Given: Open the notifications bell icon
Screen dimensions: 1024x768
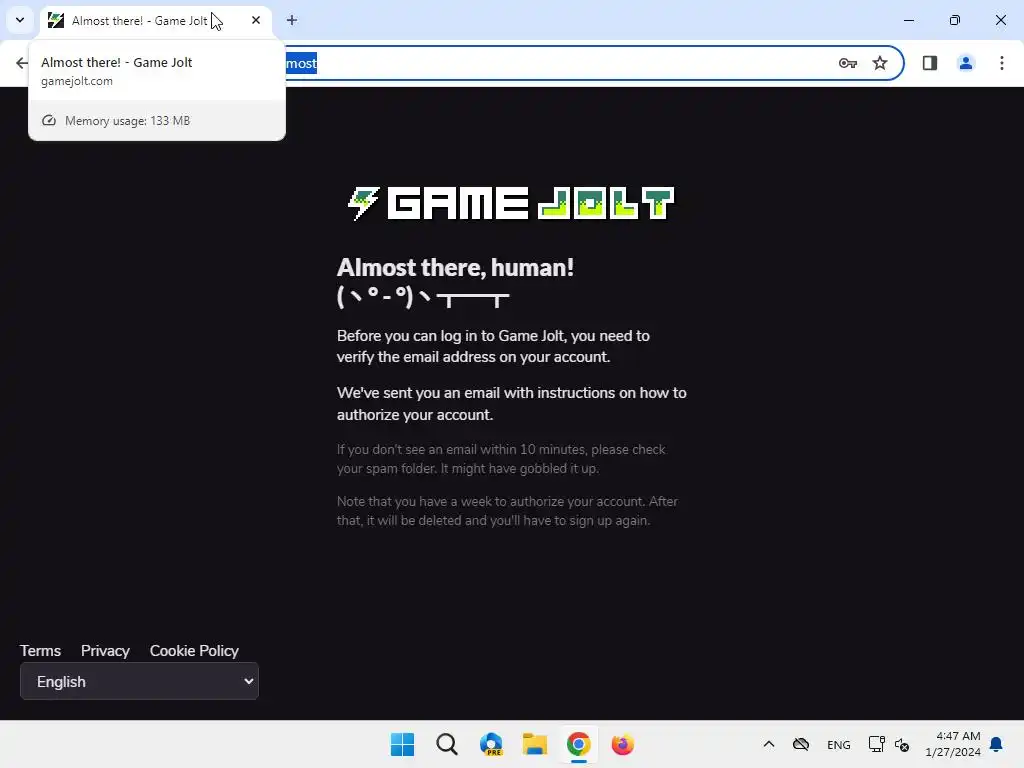Looking at the screenshot, I should 996,744.
